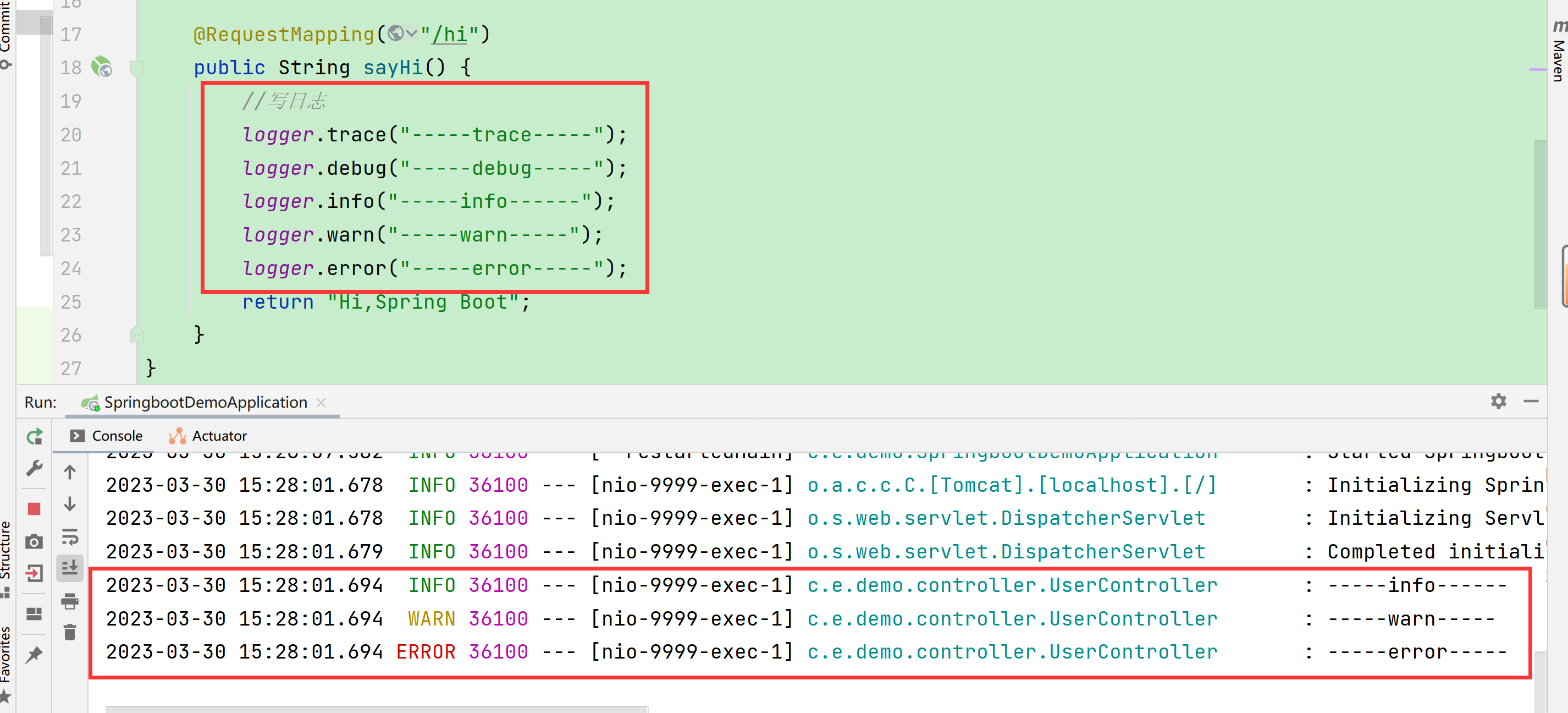Collapse fold marker at line 26

click(136, 334)
